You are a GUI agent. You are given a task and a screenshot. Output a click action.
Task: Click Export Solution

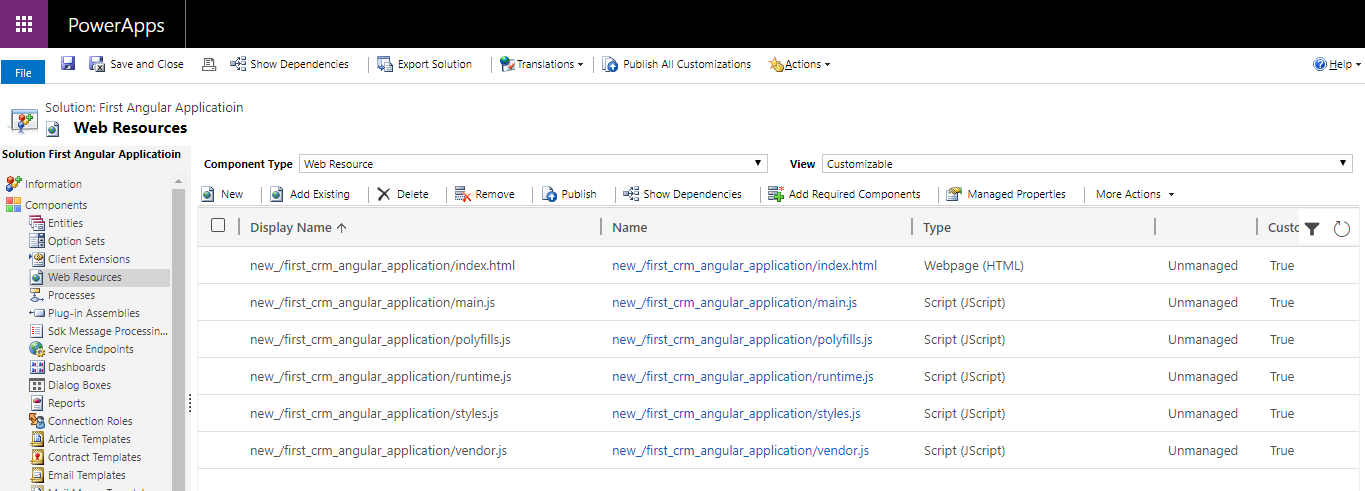pos(424,64)
